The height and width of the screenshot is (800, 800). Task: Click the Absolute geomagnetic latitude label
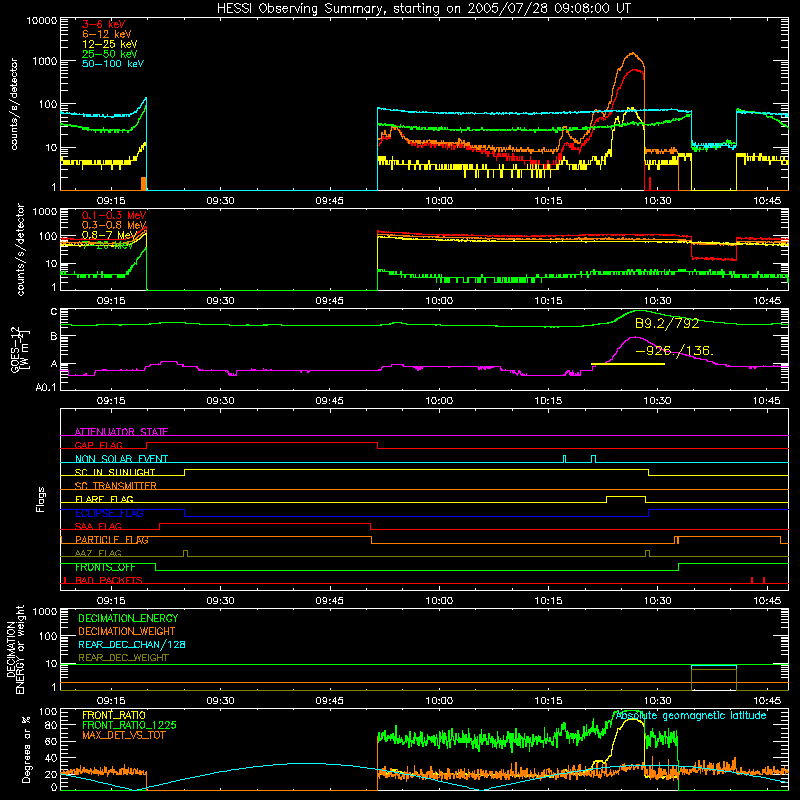click(x=691, y=716)
